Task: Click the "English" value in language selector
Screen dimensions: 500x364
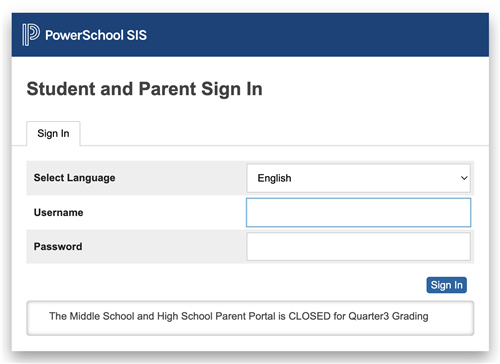Action: (274, 178)
